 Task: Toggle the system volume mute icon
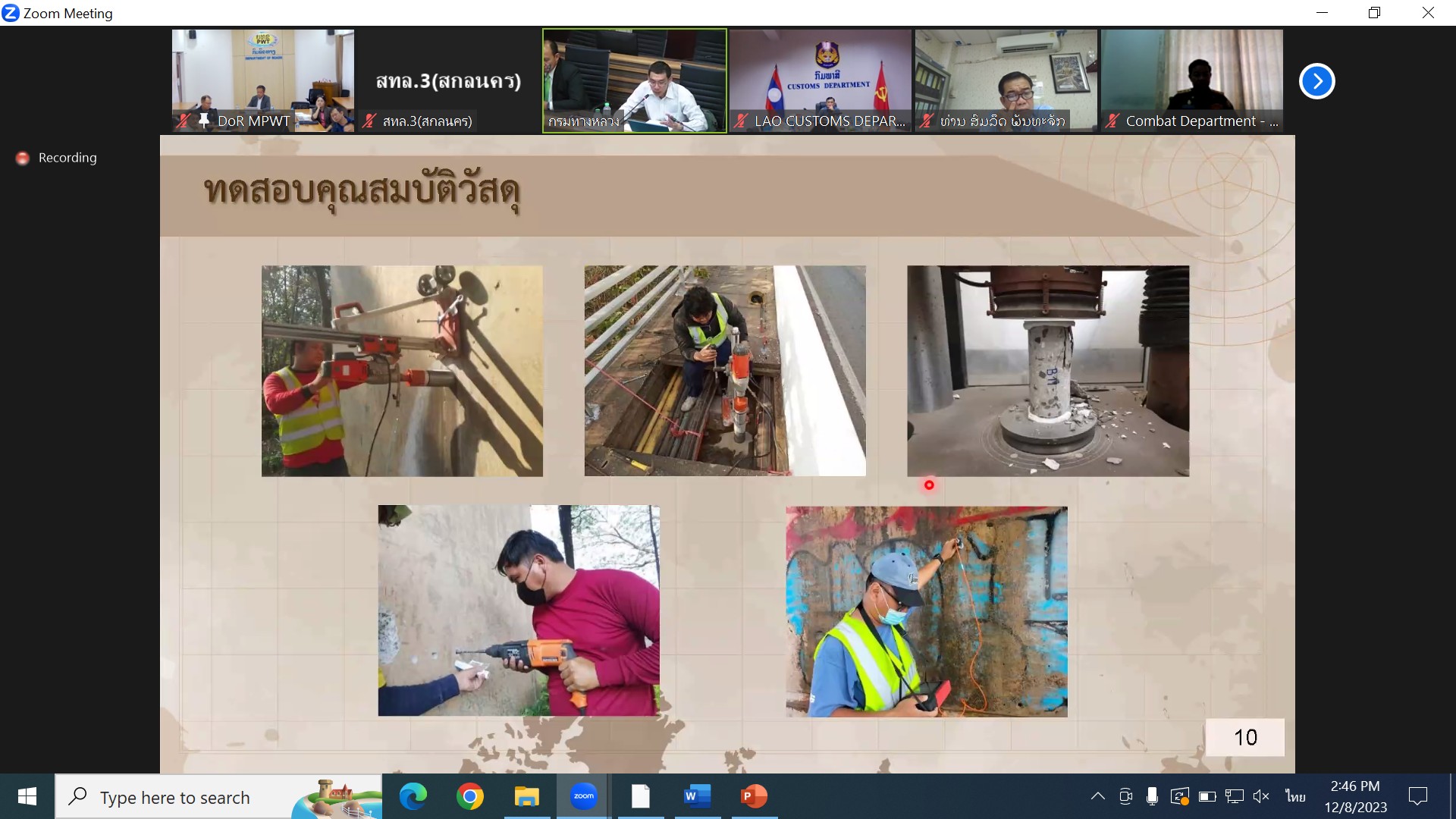pos(1261,796)
